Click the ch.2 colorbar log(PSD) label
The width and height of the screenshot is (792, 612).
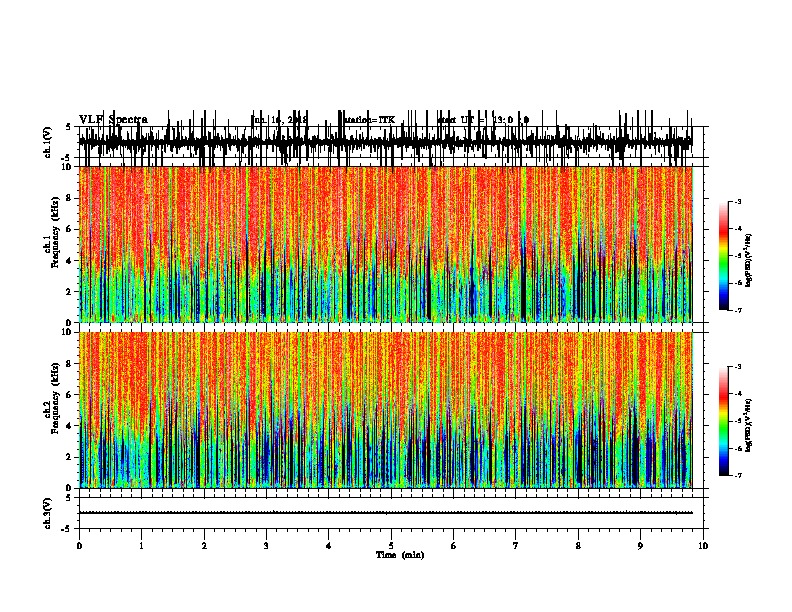[749, 425]
